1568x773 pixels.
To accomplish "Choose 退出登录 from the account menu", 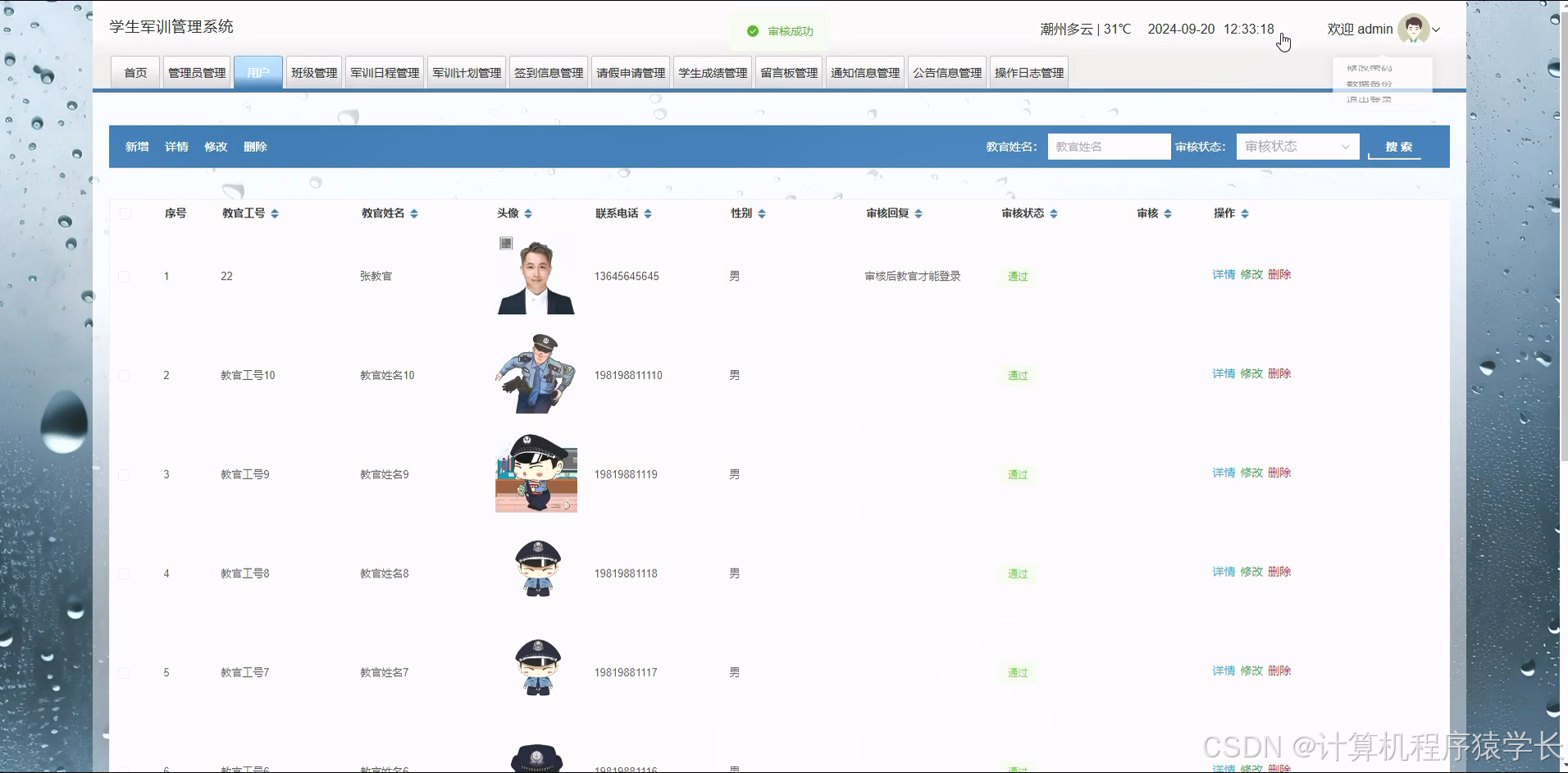I will click(x=1368, y=99).
